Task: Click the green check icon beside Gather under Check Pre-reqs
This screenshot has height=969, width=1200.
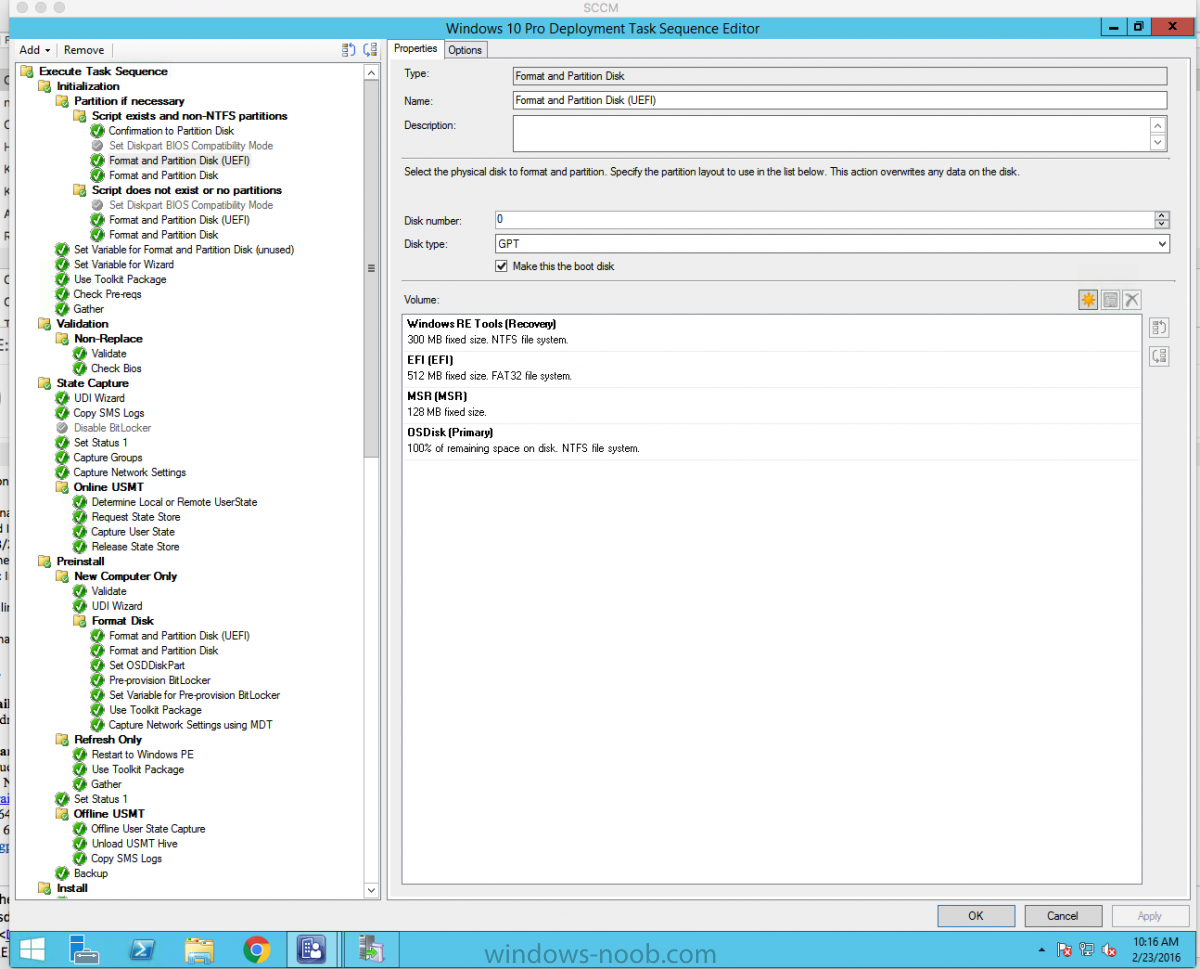Action: [x=62, y=309]
